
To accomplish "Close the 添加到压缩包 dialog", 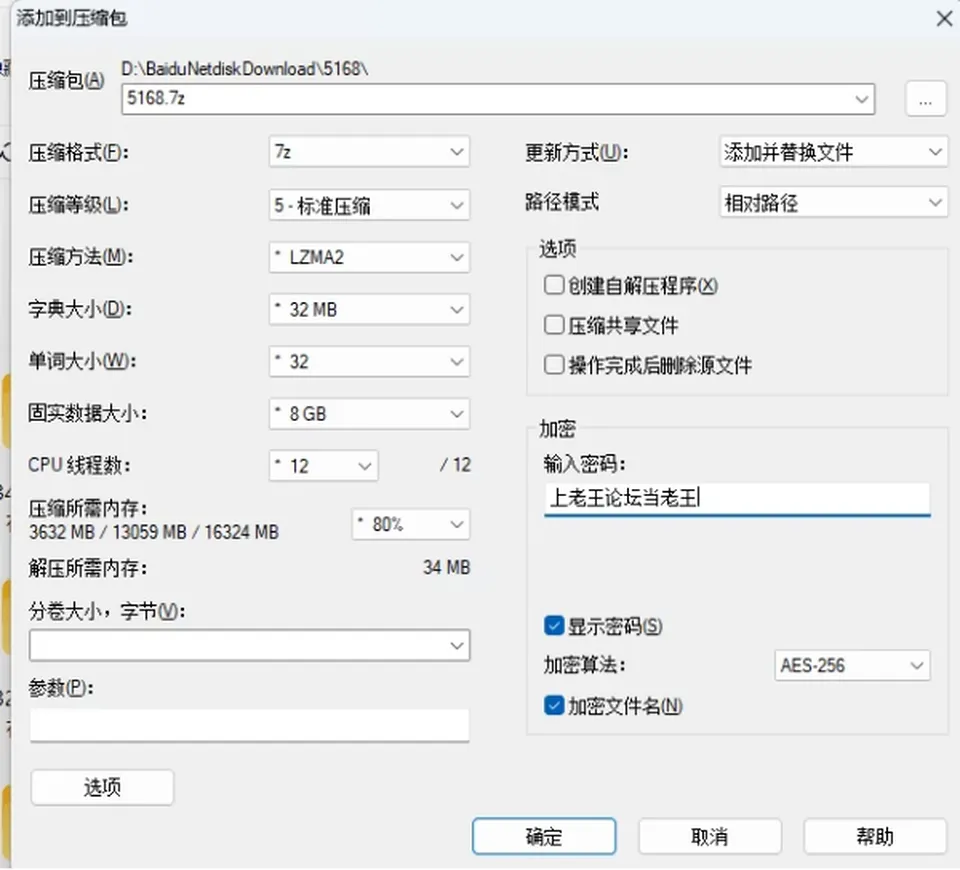I will 945,18.
